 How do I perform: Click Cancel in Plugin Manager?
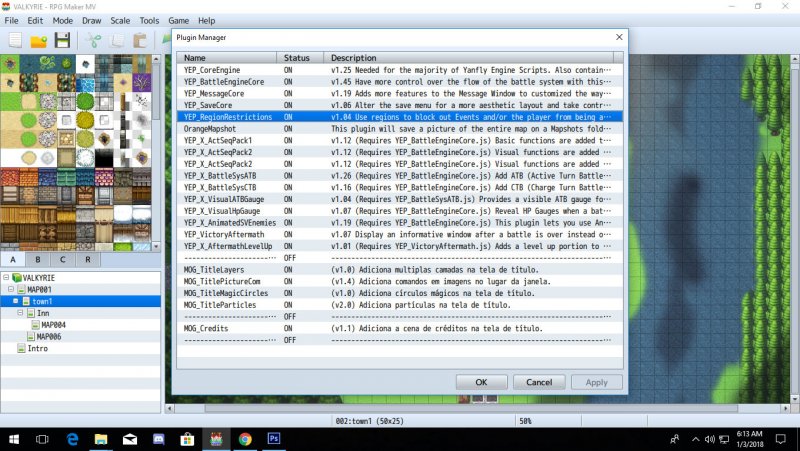539,382
